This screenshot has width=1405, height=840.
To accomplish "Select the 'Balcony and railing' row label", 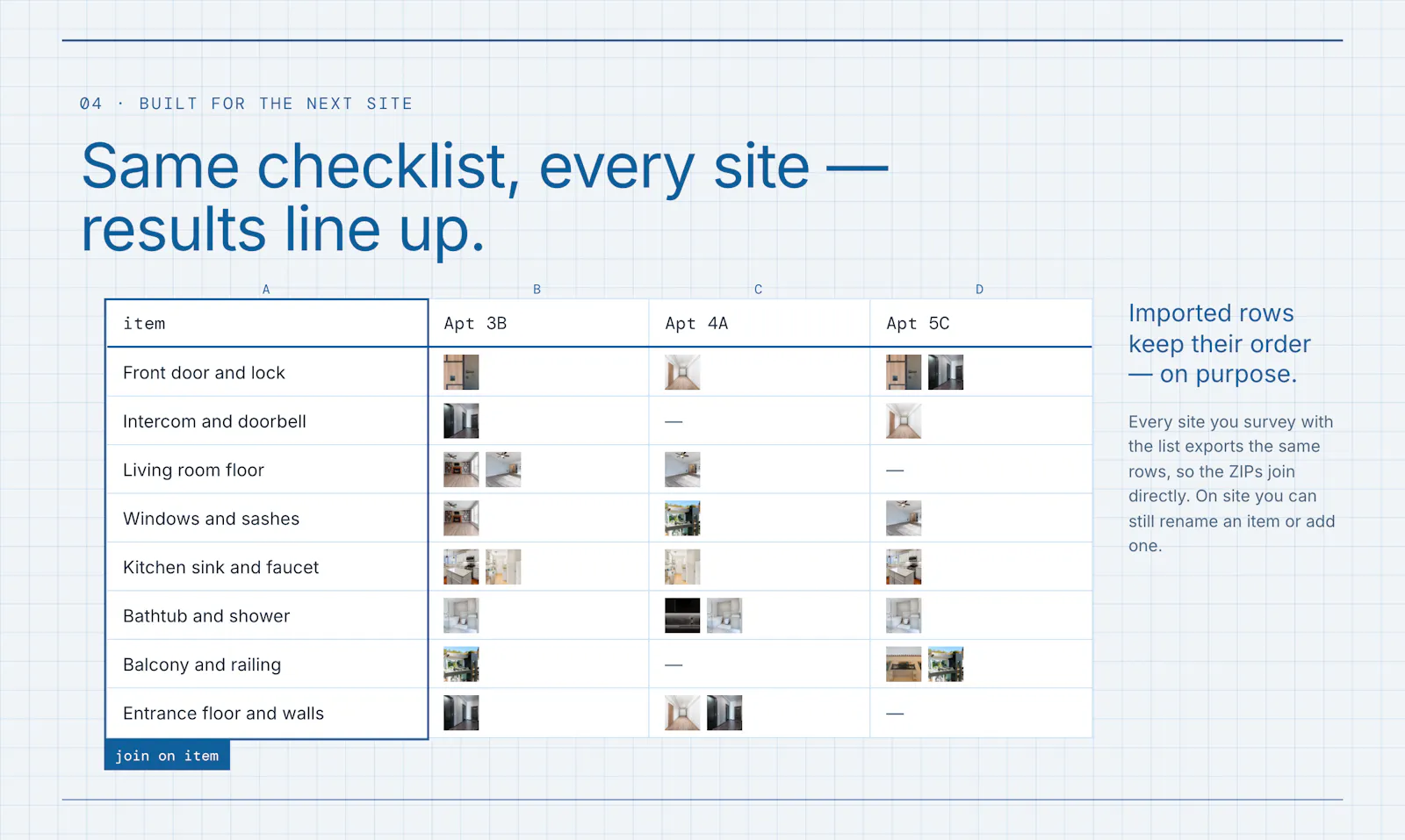I will tap(202, 664).
